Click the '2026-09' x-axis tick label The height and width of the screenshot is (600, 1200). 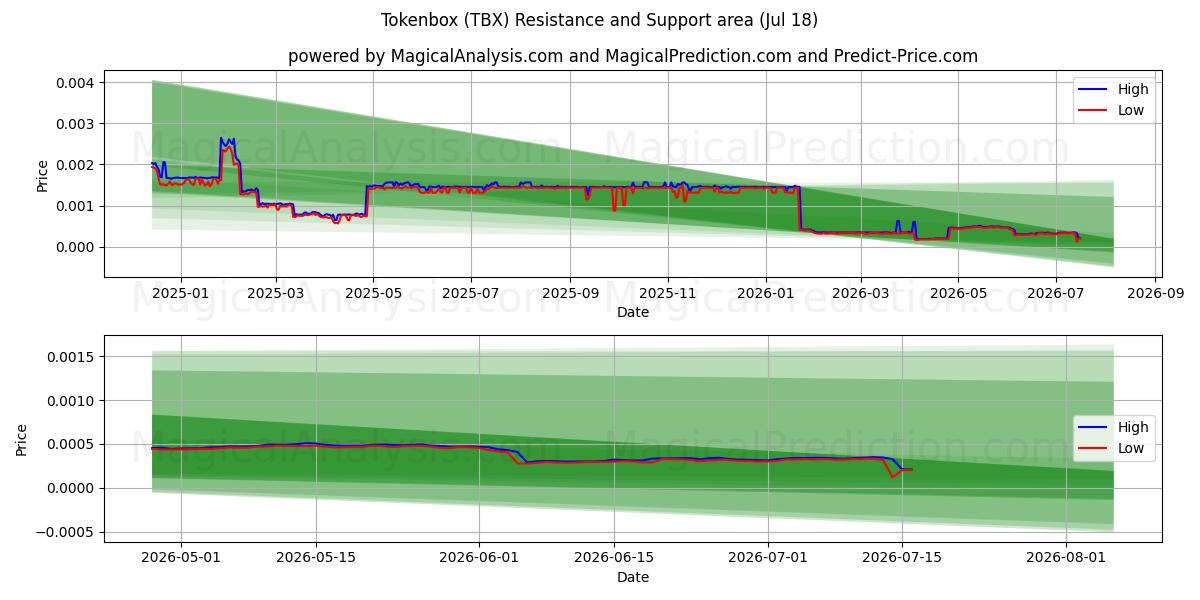1156,294
